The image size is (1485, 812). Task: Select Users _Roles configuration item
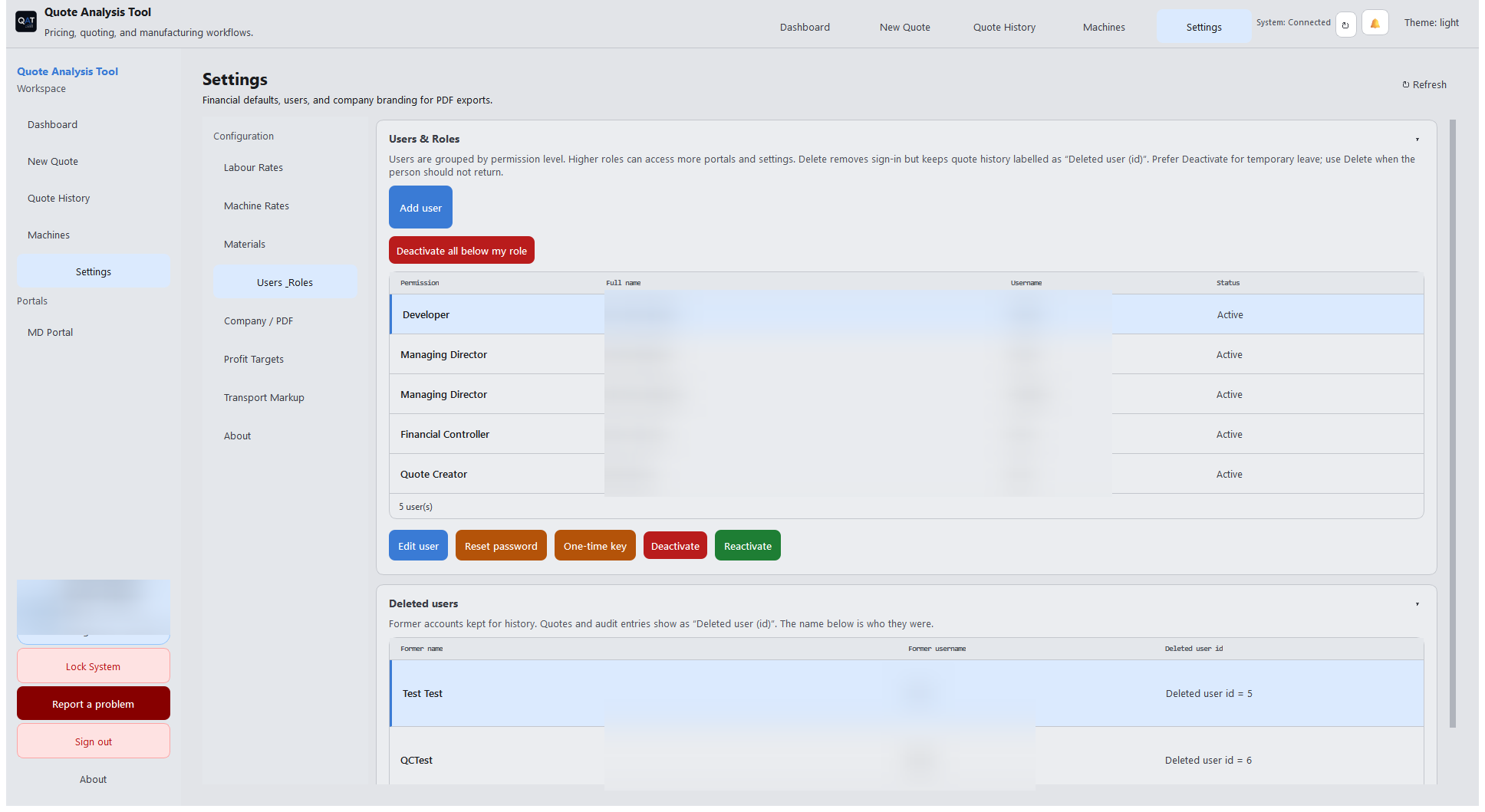[x=285, y=283]
